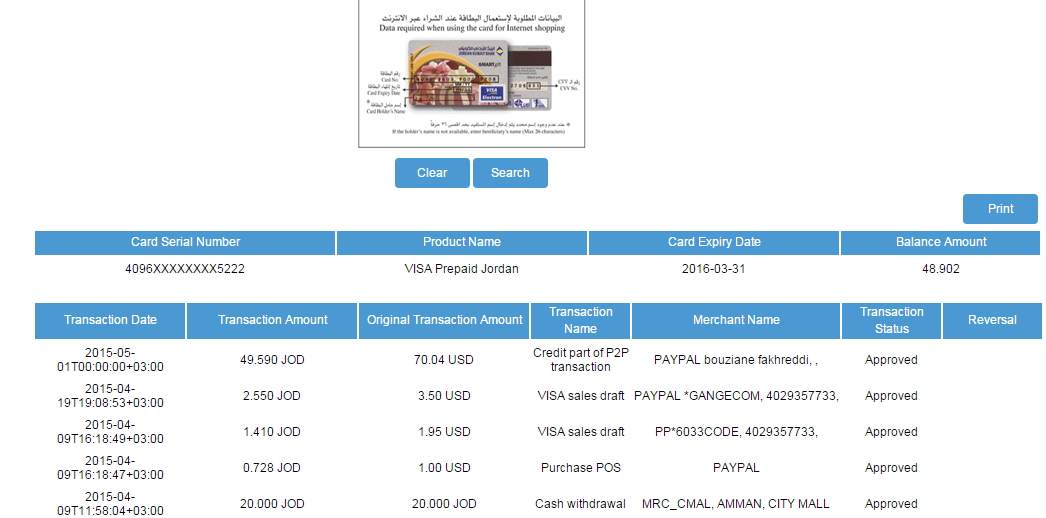Screen dimensions: 1046x518
Task: Select the Card Expiry Date column header
Action: coord(714,242)
